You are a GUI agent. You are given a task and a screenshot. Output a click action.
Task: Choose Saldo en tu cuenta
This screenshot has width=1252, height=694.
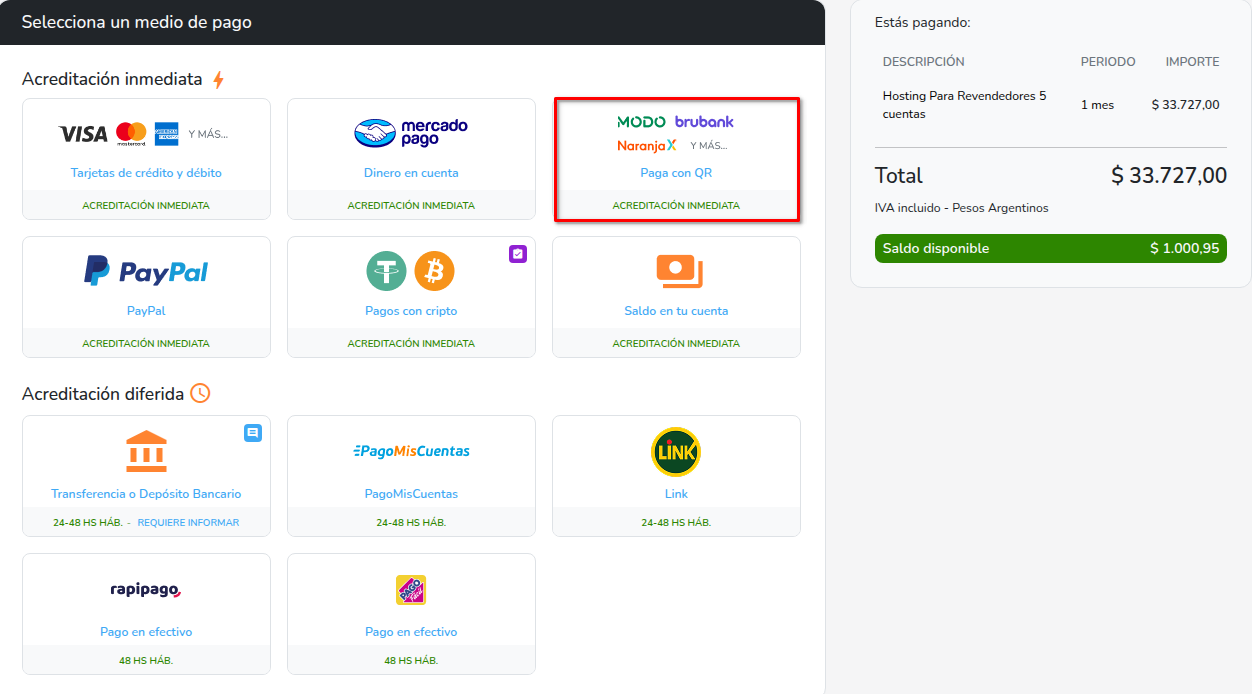(676, 311)
